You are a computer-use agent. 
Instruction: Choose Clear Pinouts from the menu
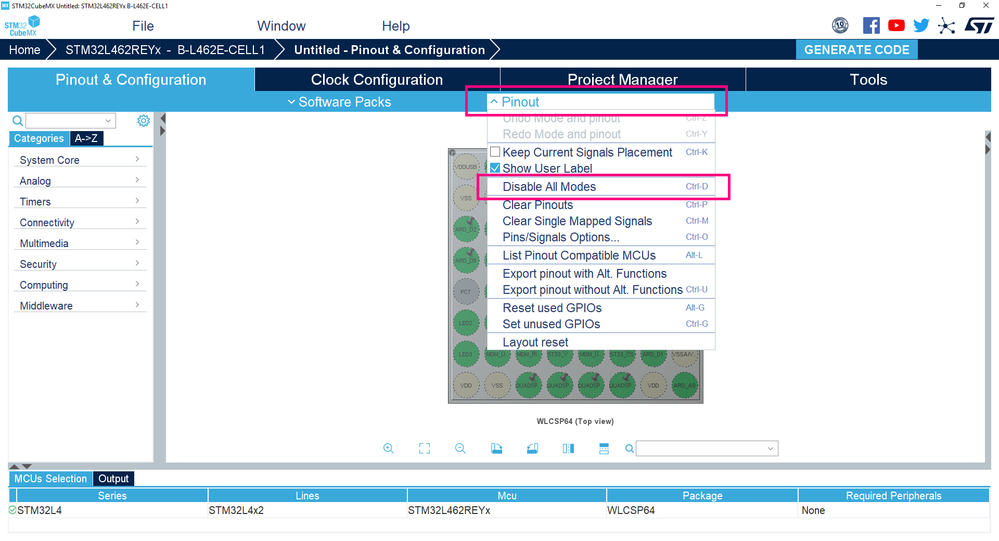(x=600, y=205)
